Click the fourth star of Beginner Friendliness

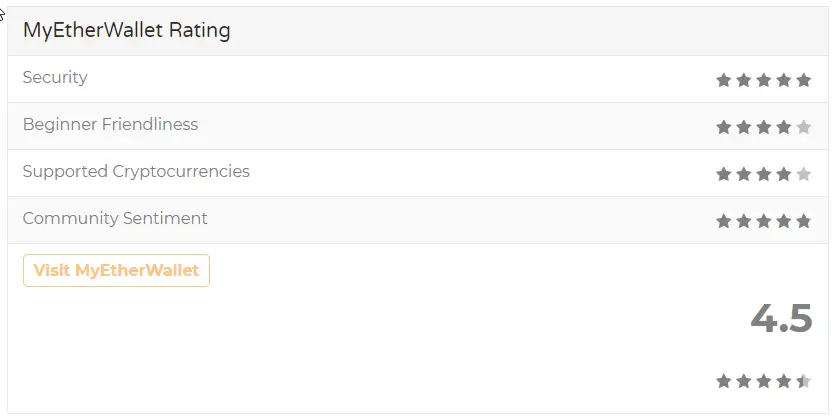tap(783, 127)
